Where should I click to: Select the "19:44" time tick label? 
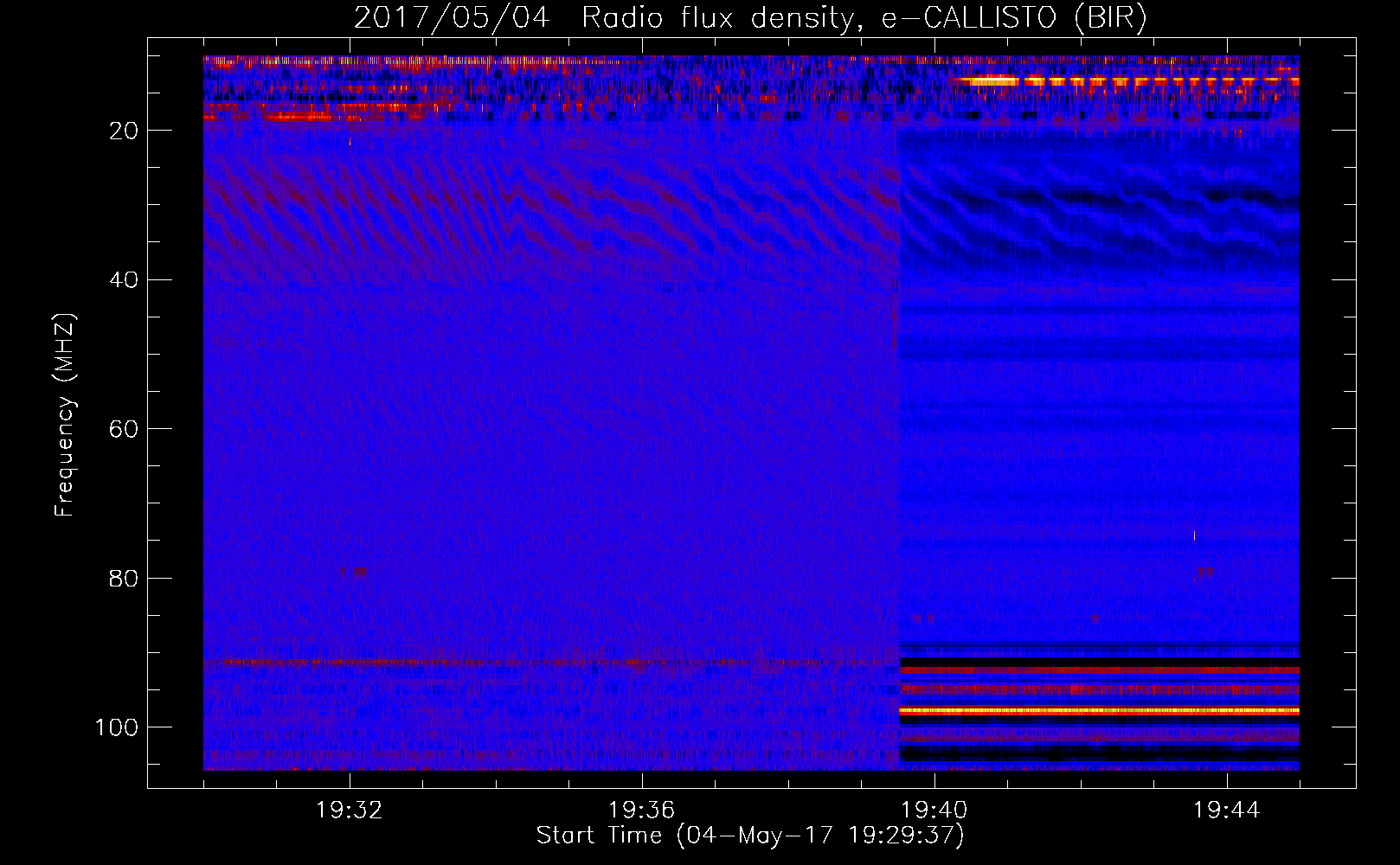point(1226,811)
